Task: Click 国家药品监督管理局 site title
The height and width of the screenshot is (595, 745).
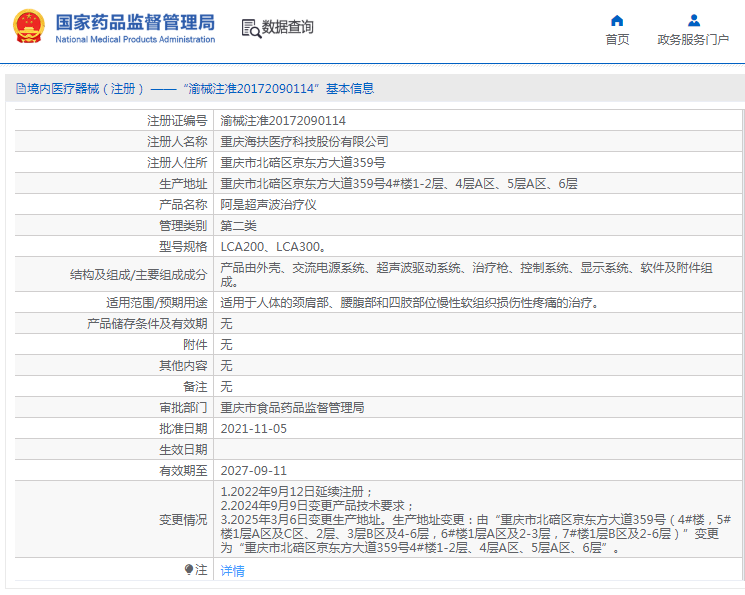Action: tap(135, 22)
